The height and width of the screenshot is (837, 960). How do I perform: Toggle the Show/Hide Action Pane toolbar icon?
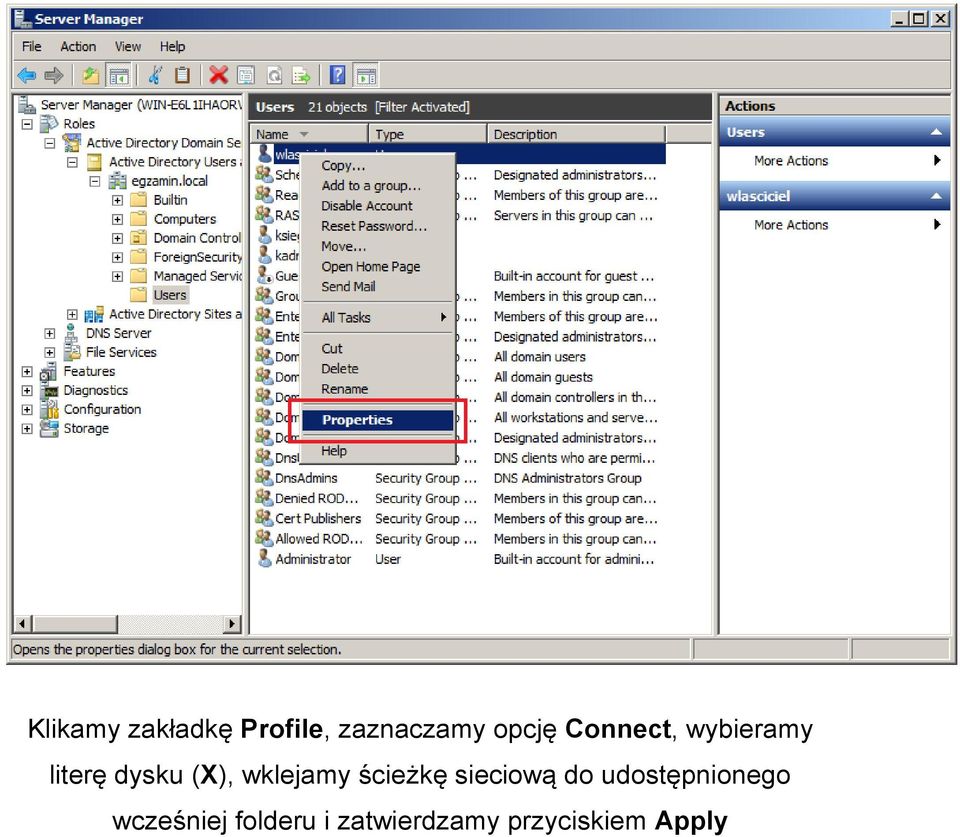pyautogui.click(x=366, y=75)
